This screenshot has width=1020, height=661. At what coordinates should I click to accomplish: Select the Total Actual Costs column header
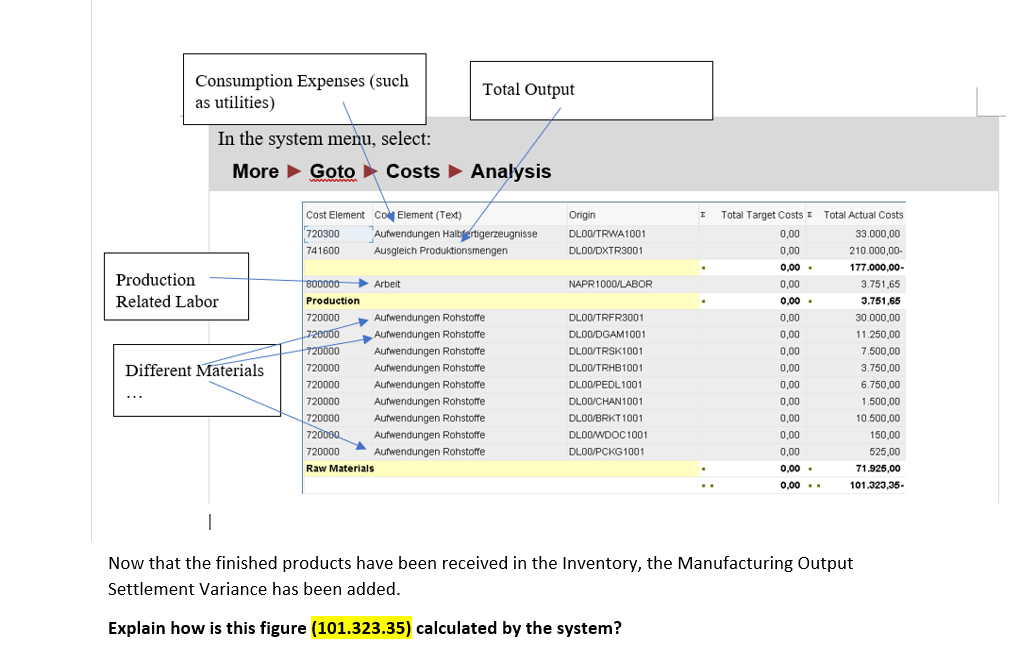[863, 215]
